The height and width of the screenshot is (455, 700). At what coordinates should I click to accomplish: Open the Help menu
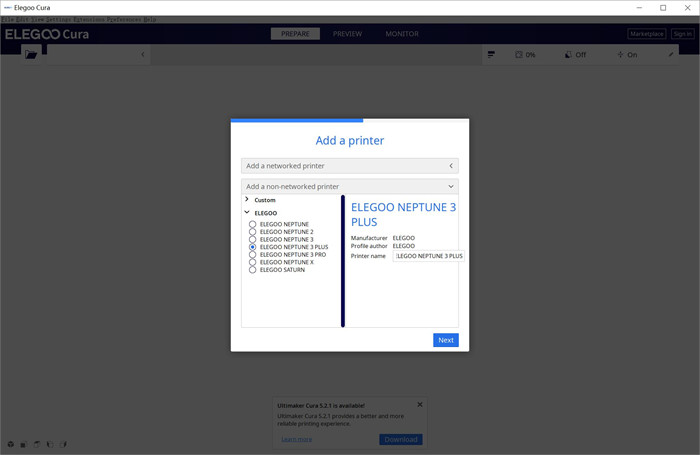[150, 20]
